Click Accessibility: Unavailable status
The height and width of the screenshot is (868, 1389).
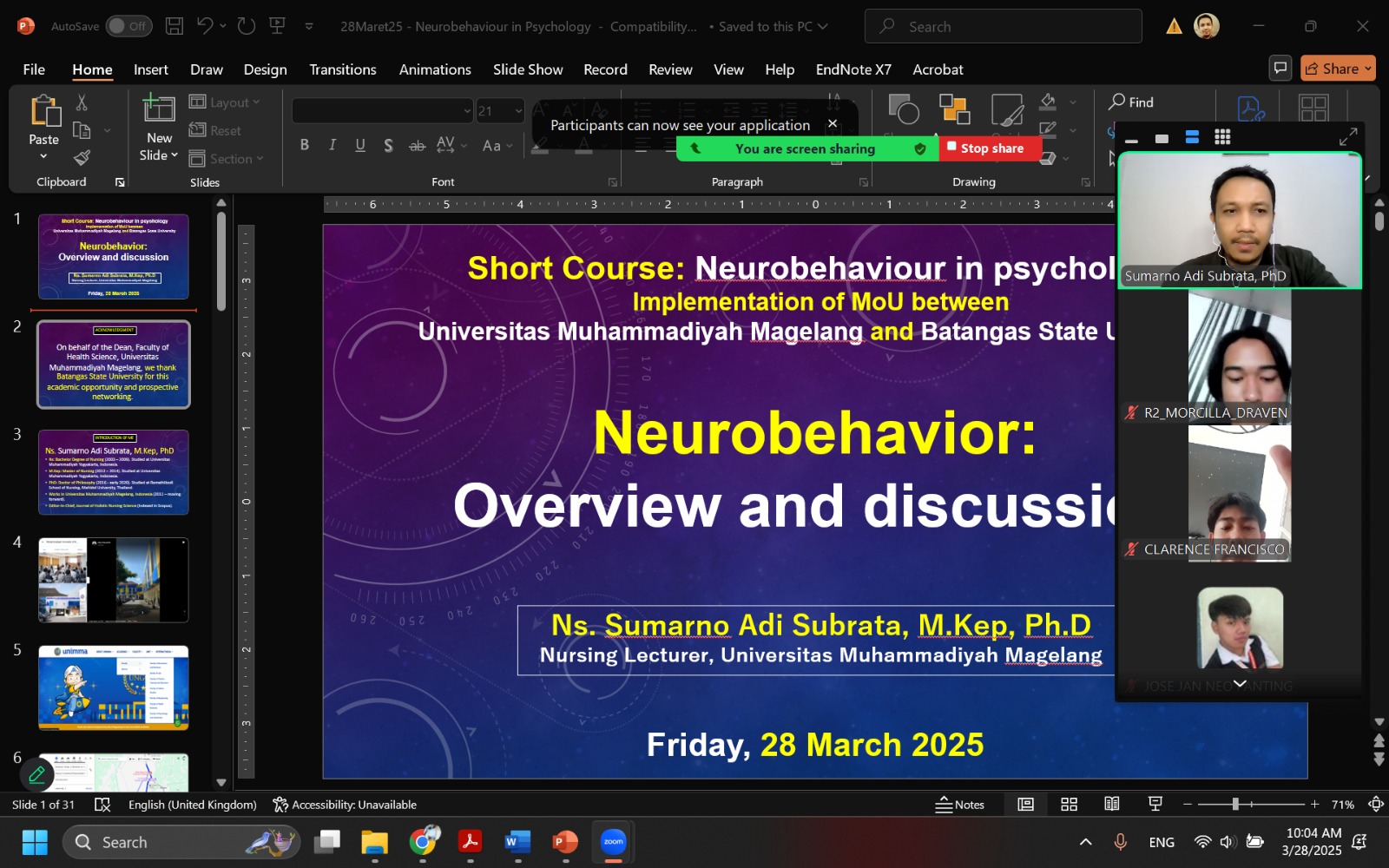345,805
